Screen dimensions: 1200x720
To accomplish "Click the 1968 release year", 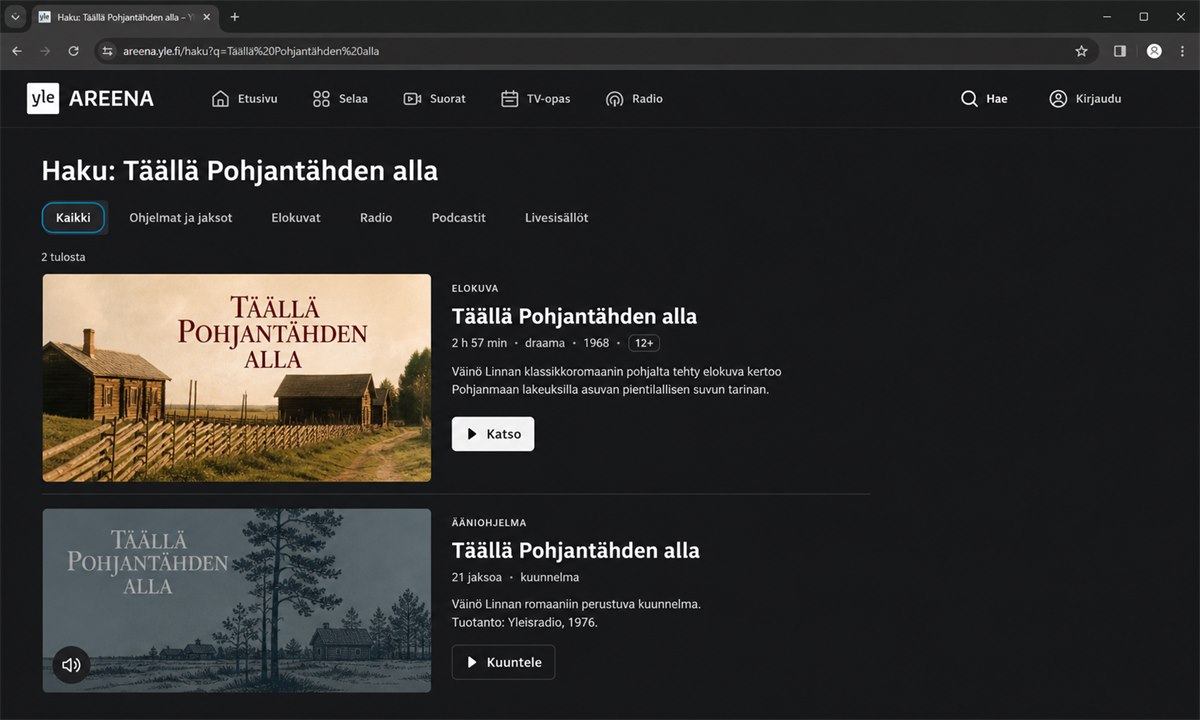I will (x=596, y=343).
